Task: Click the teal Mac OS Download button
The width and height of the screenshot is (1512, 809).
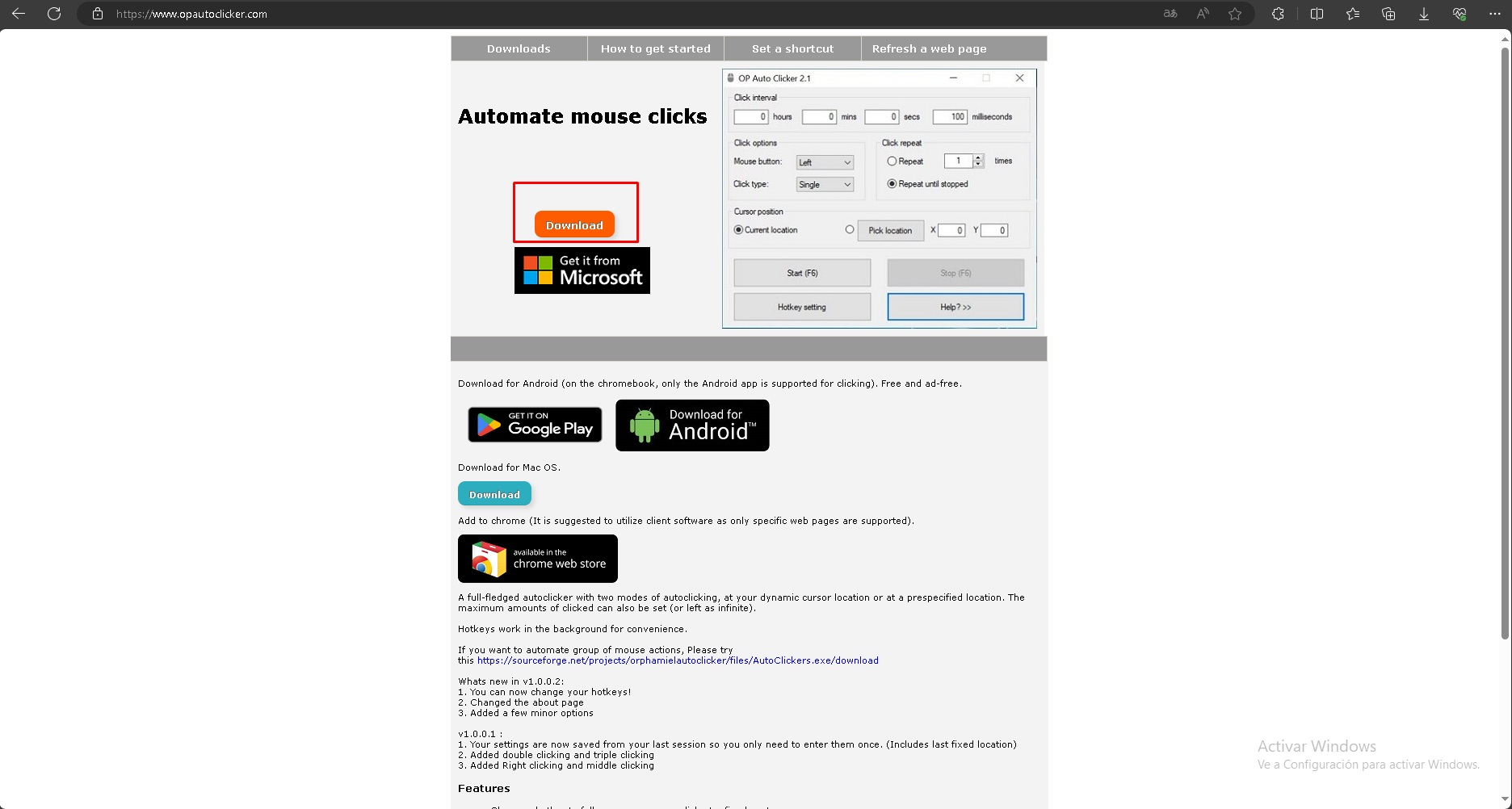Action: point(494,494)
